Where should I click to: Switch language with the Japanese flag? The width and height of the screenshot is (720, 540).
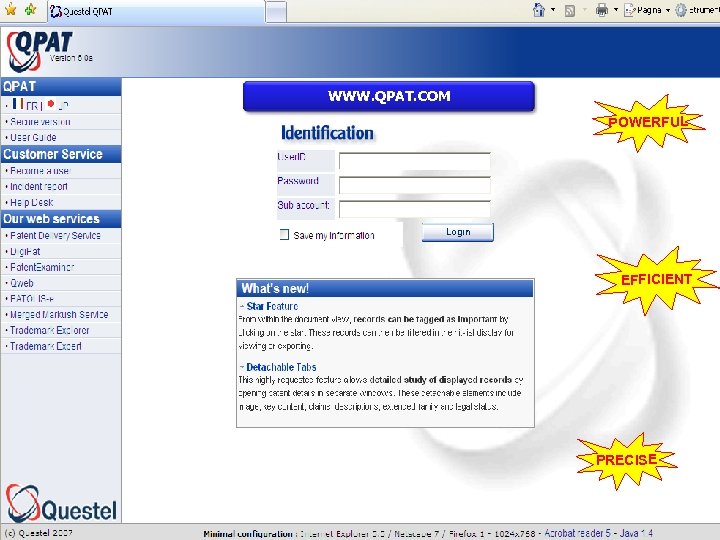pyautogui.click(x=51, y=104)
